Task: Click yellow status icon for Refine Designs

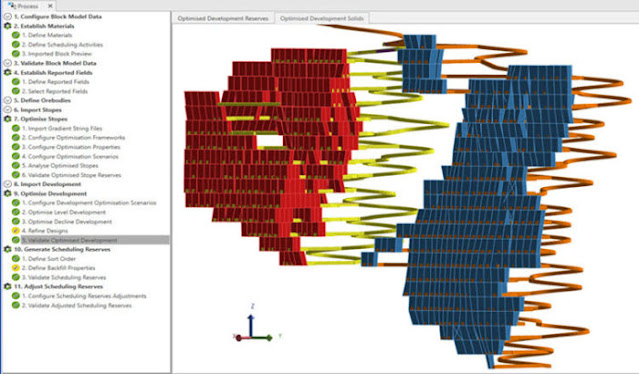Action: pyautogui.click(x=16, y=231)
